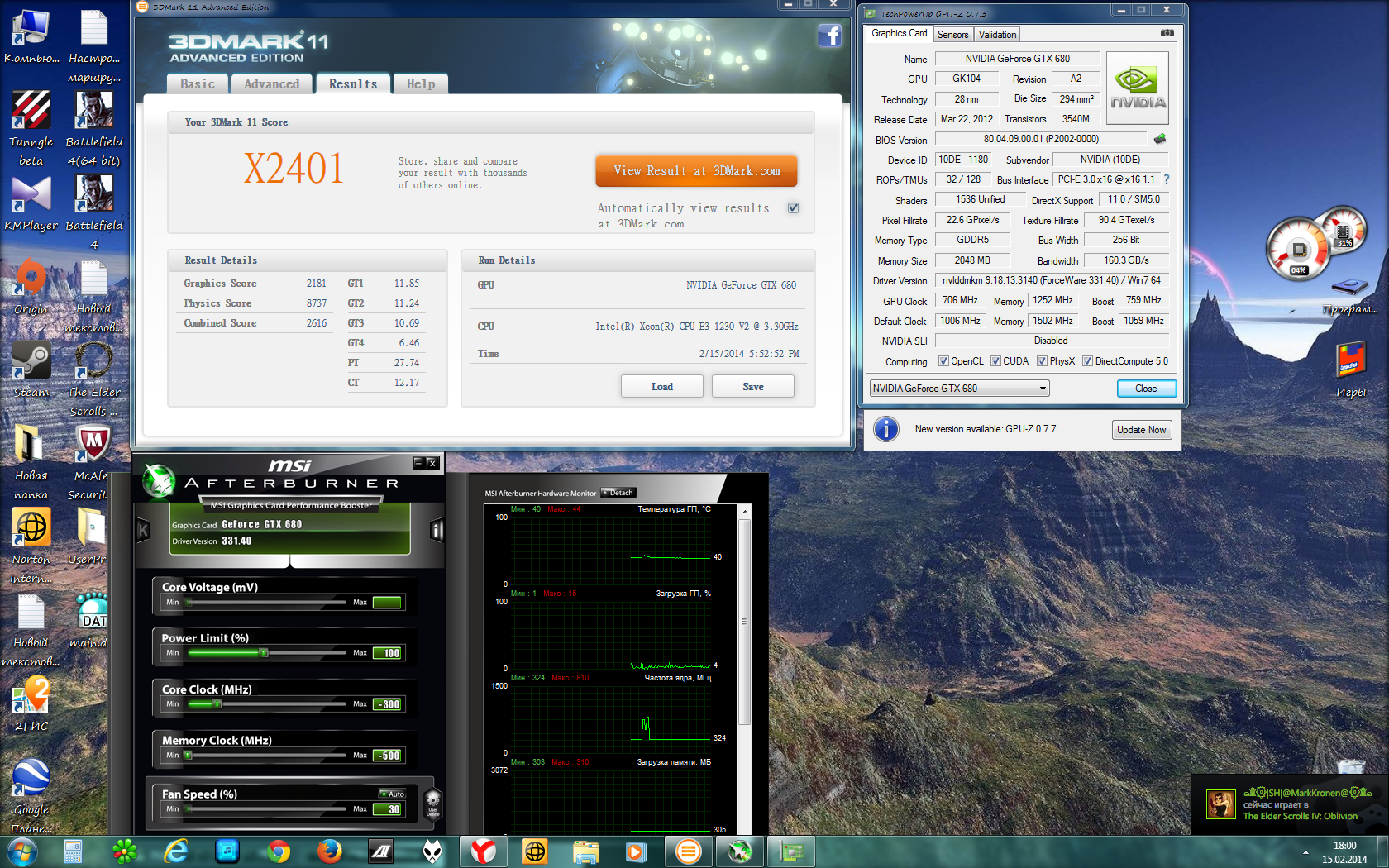Click Update Now for GPU-Z
Screen dimensions: 1389x868
click(1142, 430)
